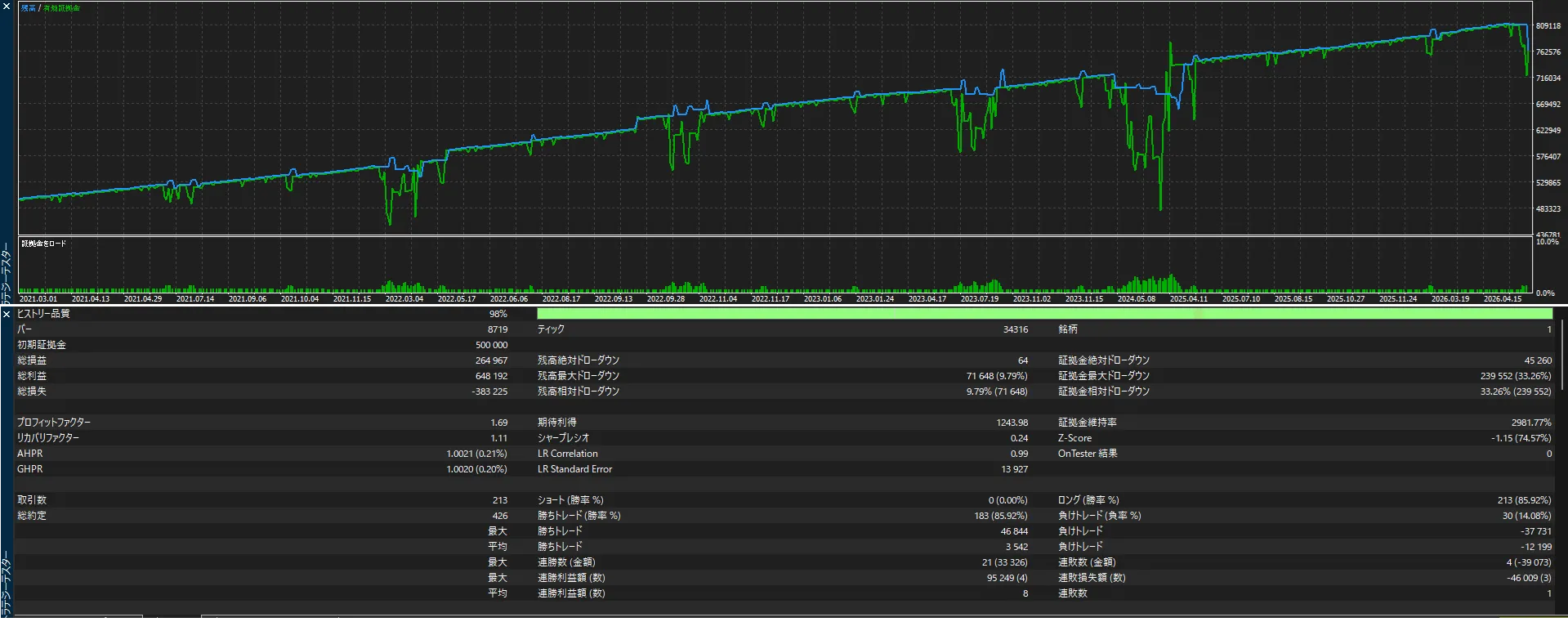The width and height of the screenshot is (1568, 622).
Task: Click the largest losing trade value -37 731
Action: click(x=1536, y=531)
